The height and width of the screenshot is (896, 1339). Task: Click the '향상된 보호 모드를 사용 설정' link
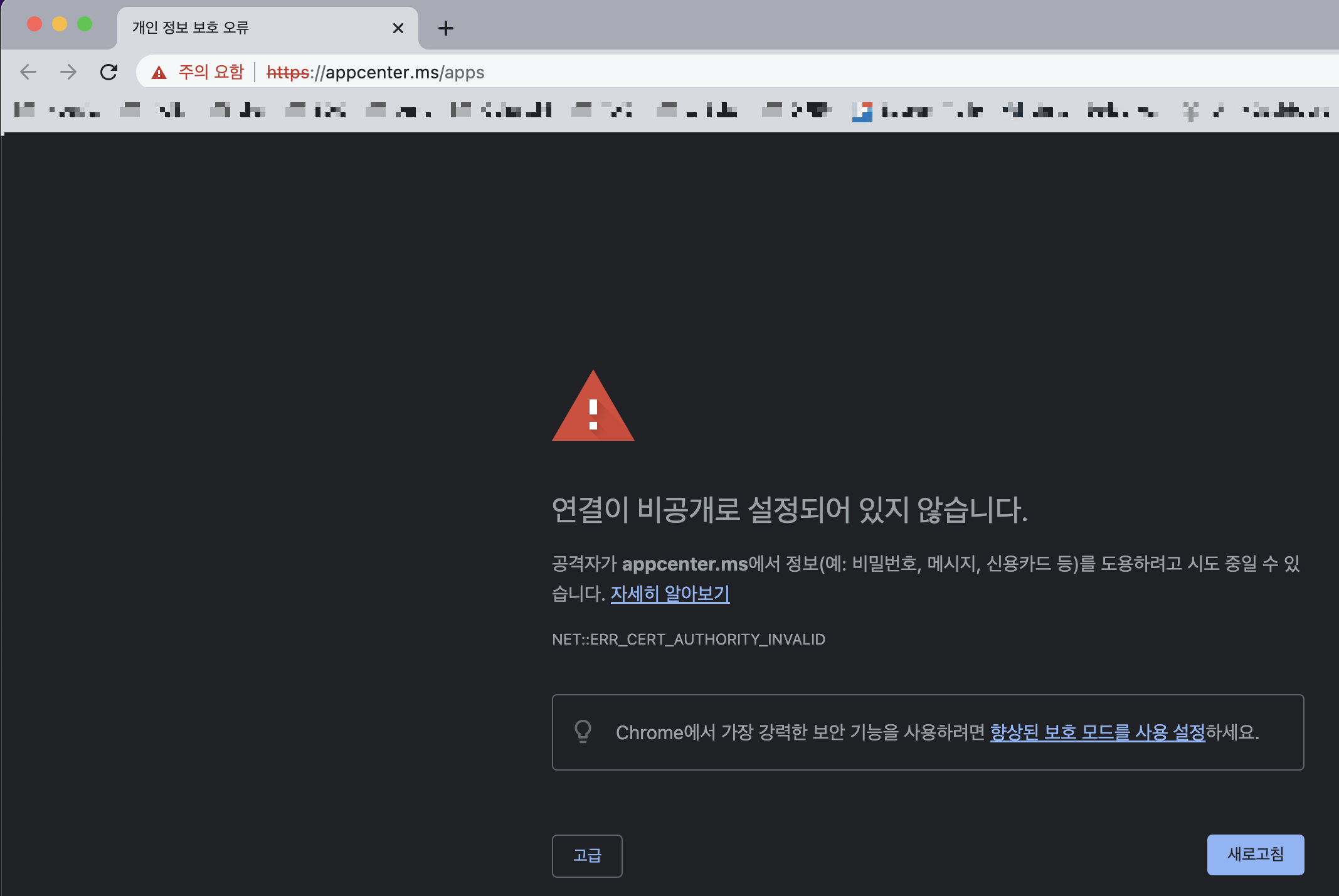[x=1097, y=732]
